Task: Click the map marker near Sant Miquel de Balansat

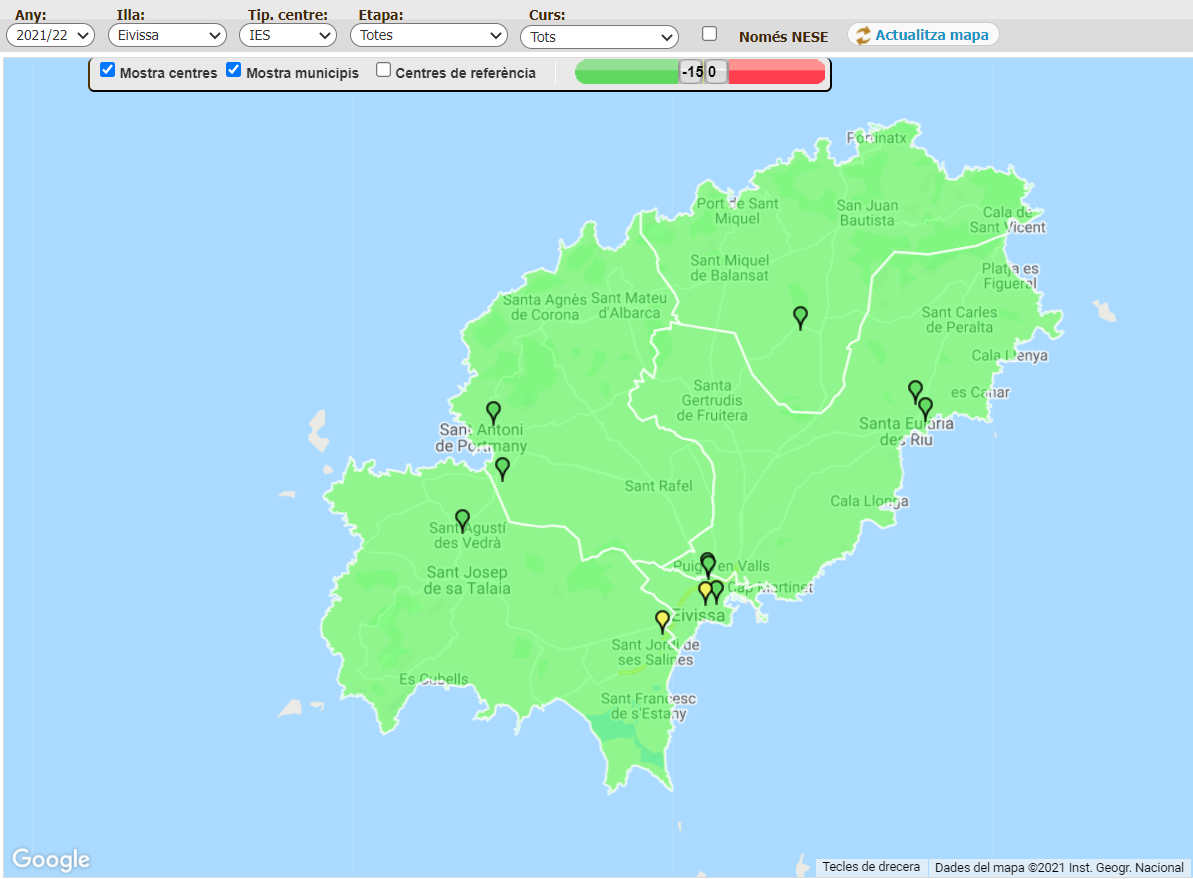Action: 800,317
